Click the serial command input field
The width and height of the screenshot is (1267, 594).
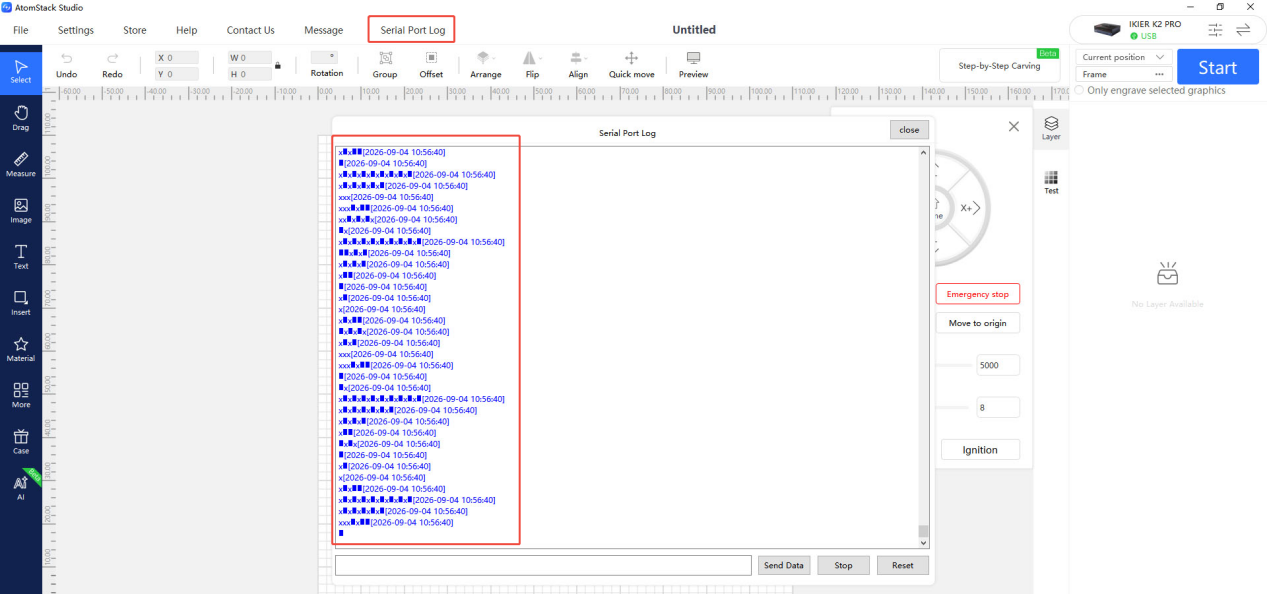click(x=543, y=565)
